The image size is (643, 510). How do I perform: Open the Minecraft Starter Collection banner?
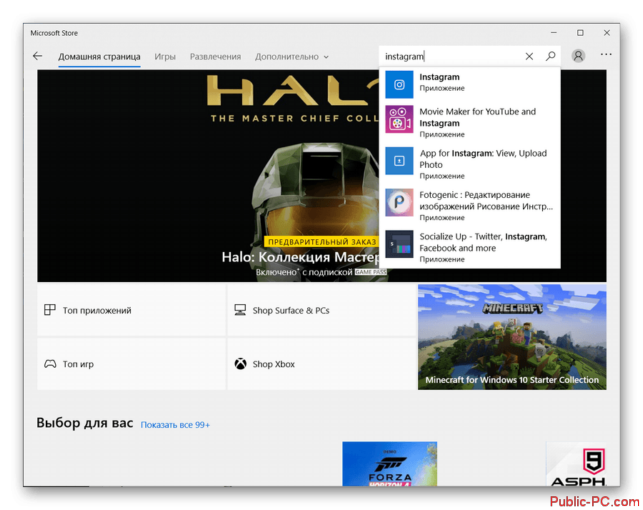[x=512, y=337]
